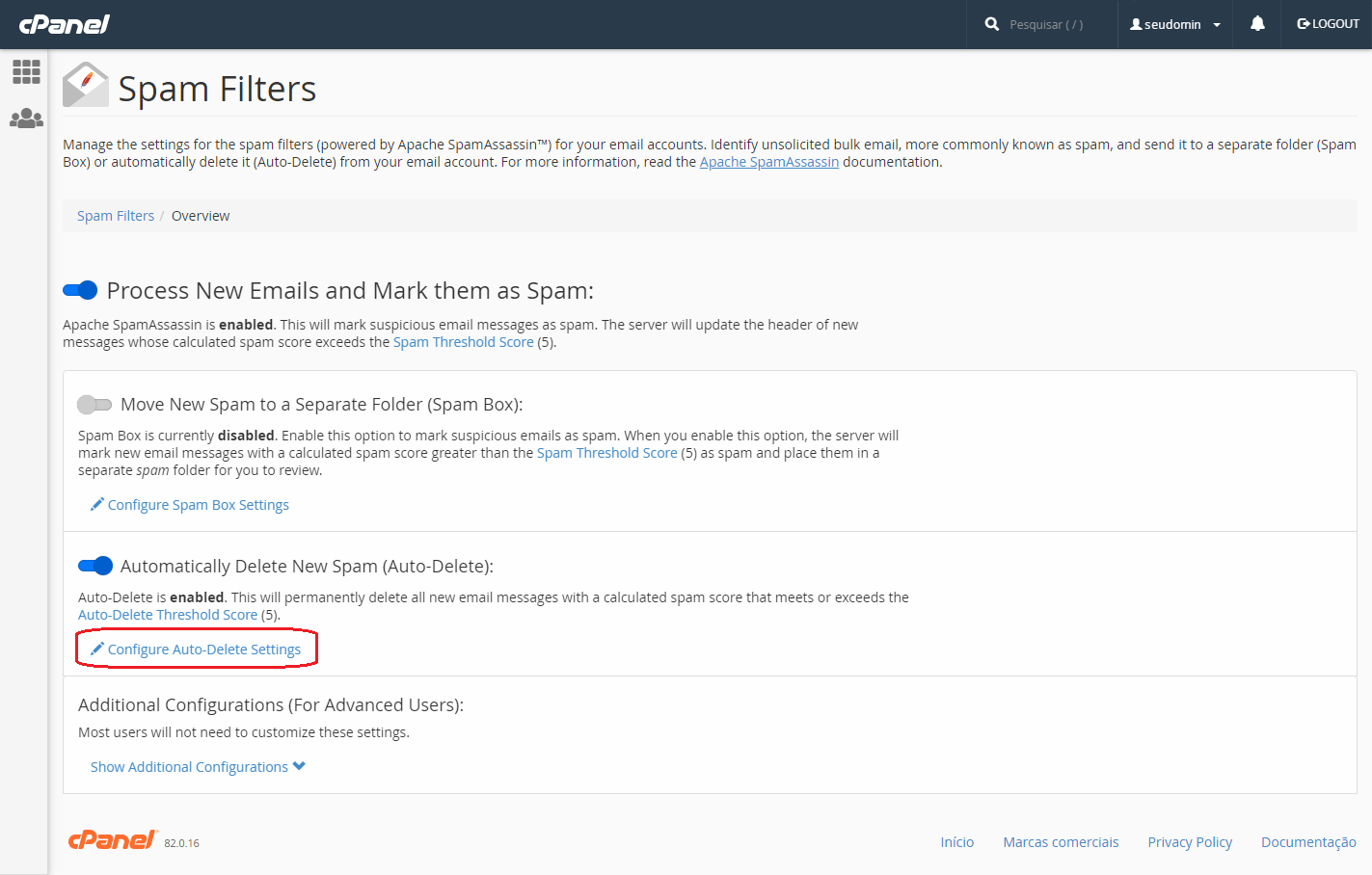The height and width of the screenshot is (875, 1372).
Task: Open the Apache SpamAssassin documentation link
Action: coord(768,162)
